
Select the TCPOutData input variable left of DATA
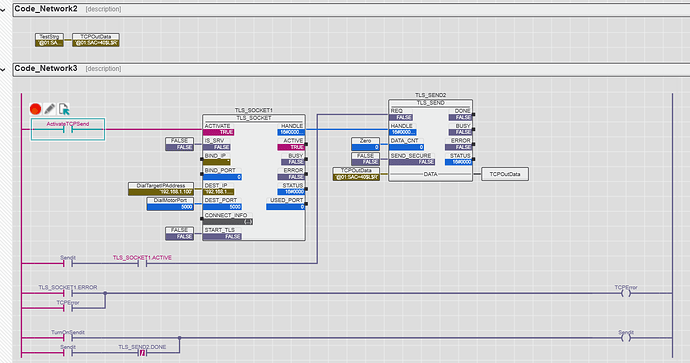(x=356, y=174)
